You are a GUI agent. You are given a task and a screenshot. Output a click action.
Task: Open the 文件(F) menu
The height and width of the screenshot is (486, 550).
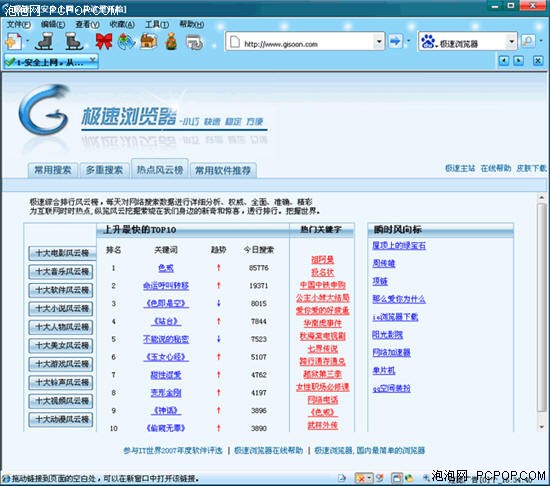click(19, 24)
